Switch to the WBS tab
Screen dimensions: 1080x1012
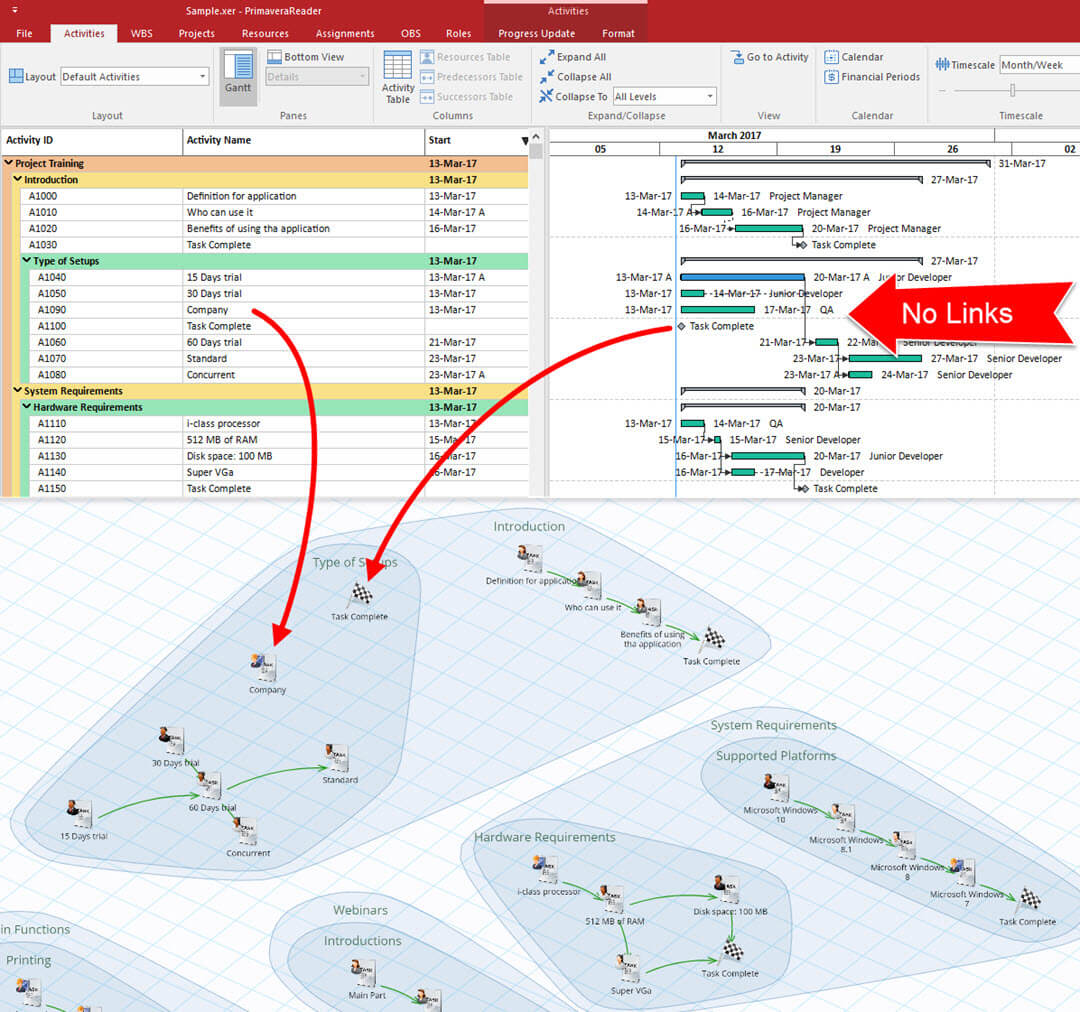coord(142,33)
